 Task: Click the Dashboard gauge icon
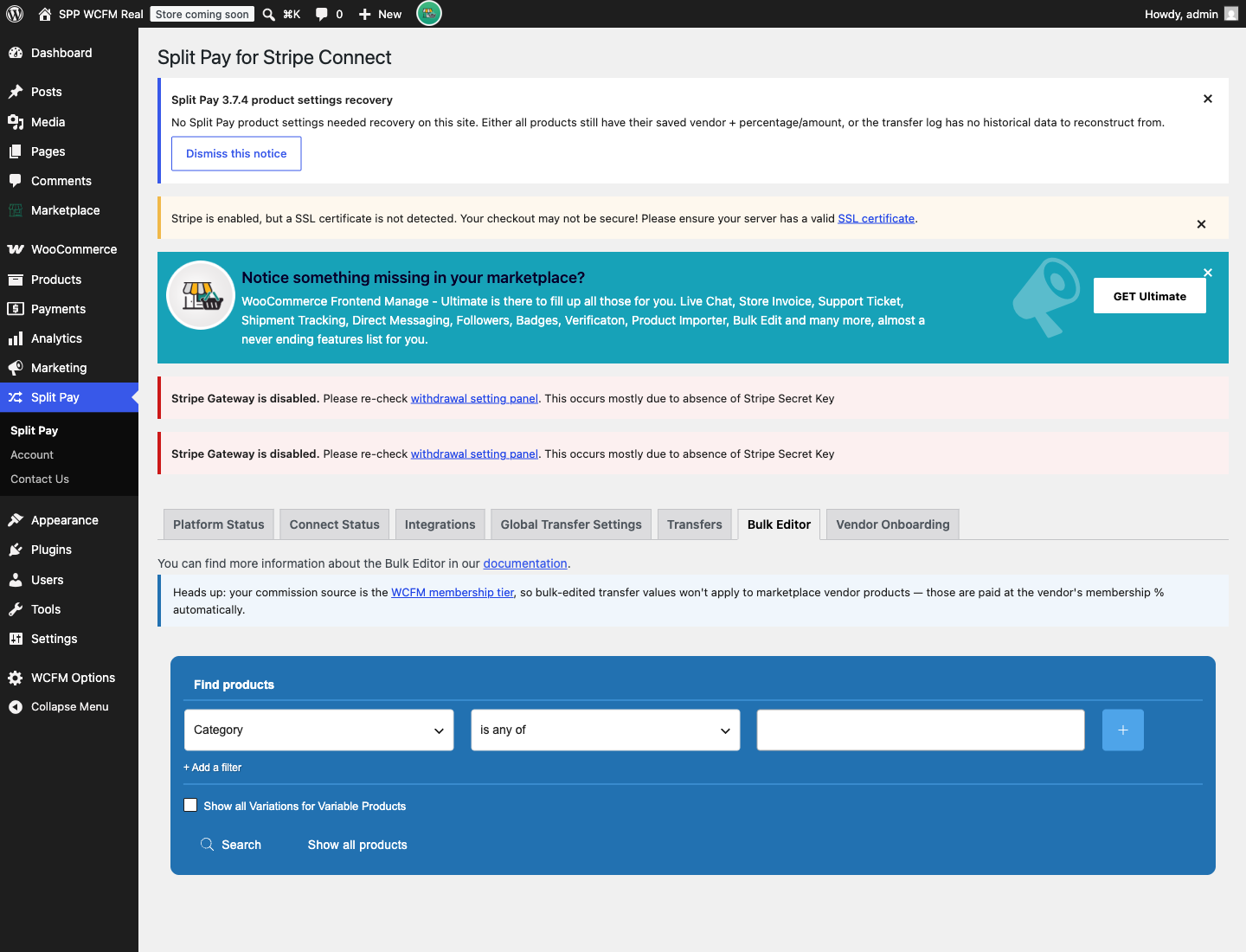point(16,53)
